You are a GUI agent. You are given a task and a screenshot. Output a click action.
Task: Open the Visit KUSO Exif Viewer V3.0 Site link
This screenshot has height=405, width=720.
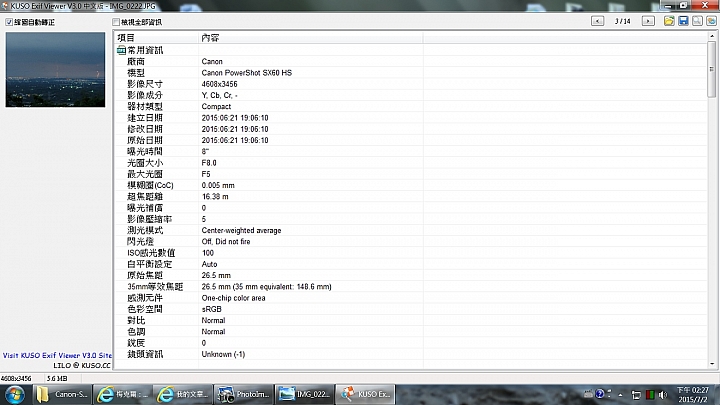(x=57, y=355)
